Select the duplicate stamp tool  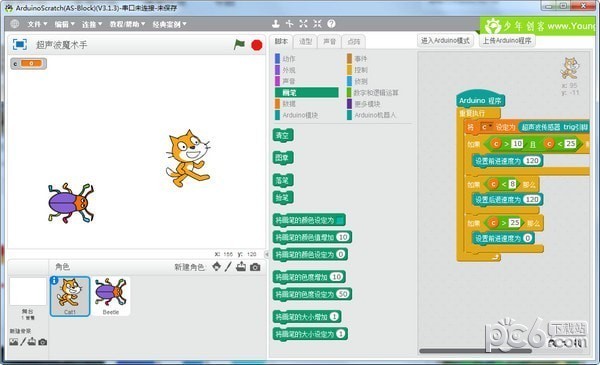tap(276, 24)
